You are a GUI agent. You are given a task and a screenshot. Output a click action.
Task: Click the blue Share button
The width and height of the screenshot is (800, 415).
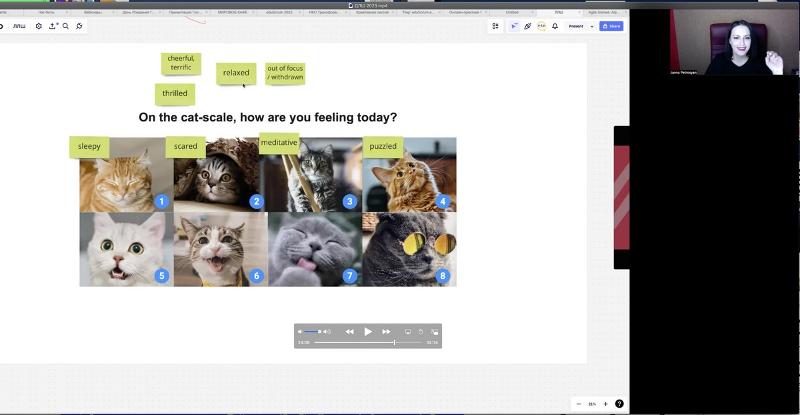pyautogui.click(x=611, y=26)
